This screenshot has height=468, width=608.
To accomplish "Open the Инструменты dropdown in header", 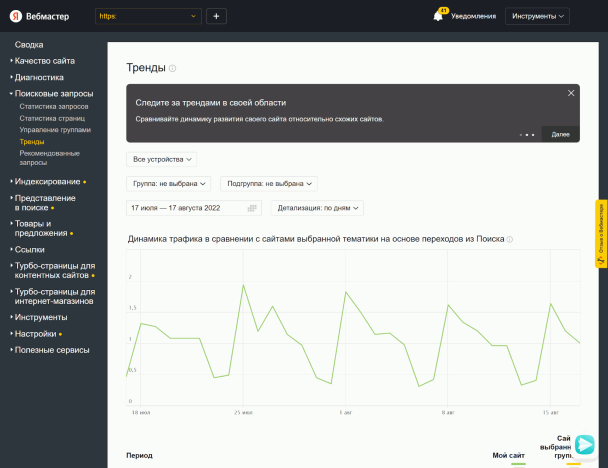I will [539, 16].
